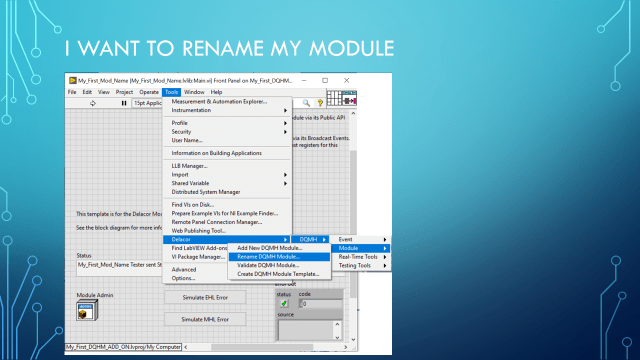Open the context help question mark icon
Screen dimensions: 640x360
point(320,103)
